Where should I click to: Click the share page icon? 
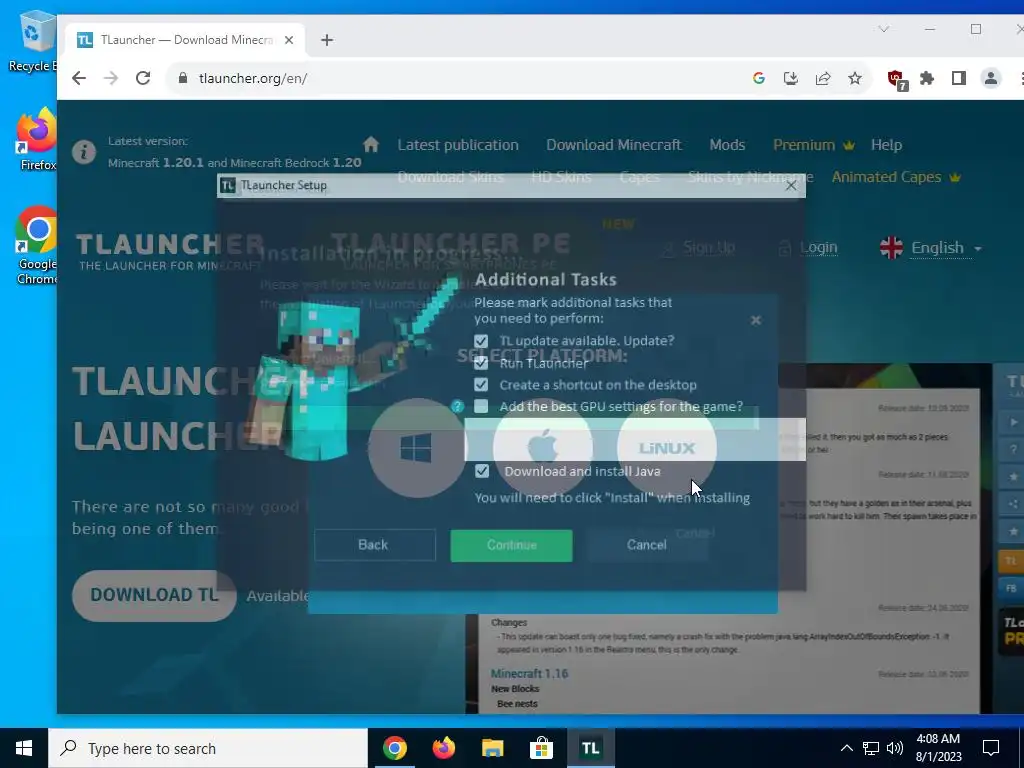point(823,78)
